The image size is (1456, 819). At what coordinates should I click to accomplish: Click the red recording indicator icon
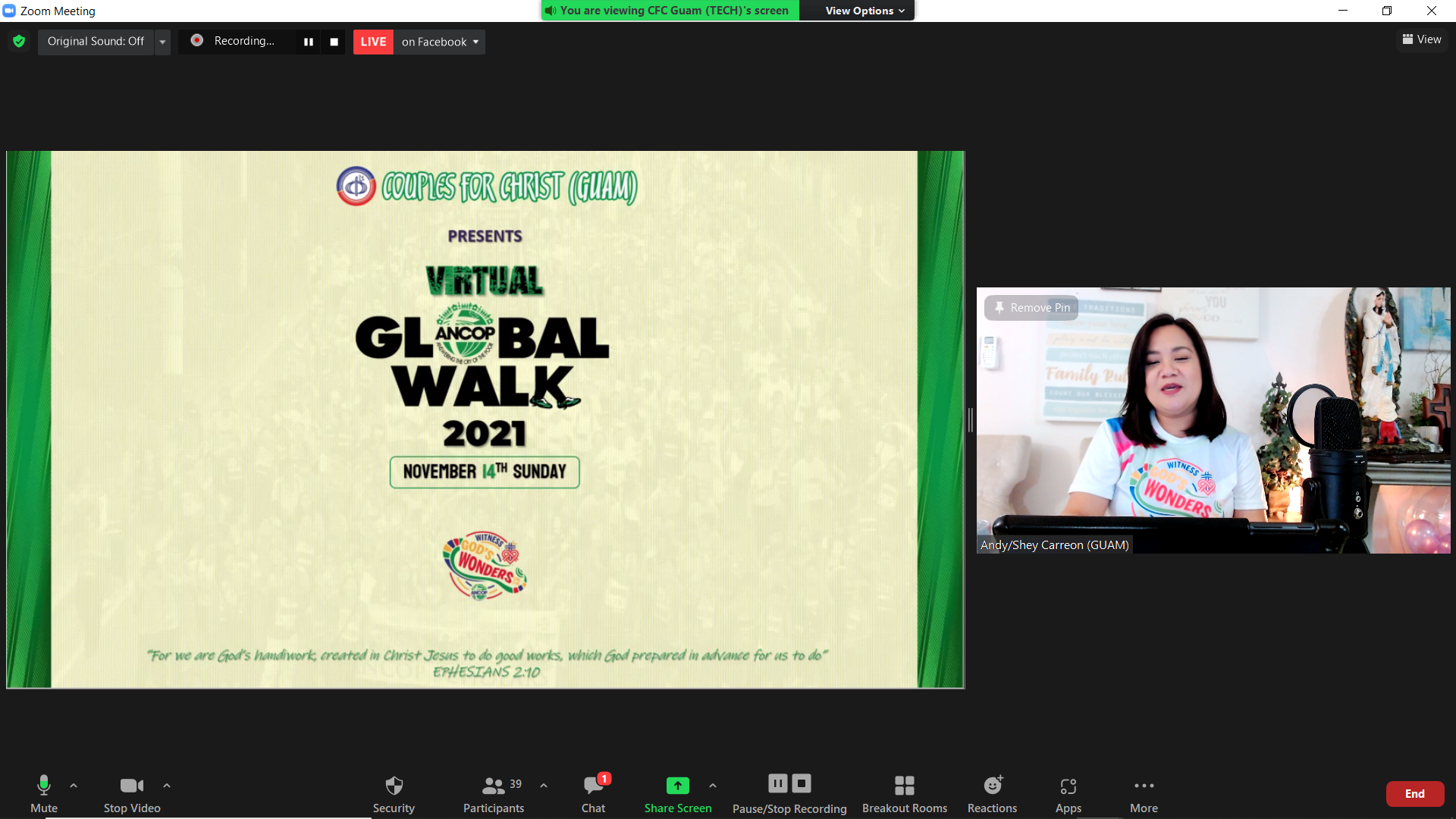coord(196,40)
